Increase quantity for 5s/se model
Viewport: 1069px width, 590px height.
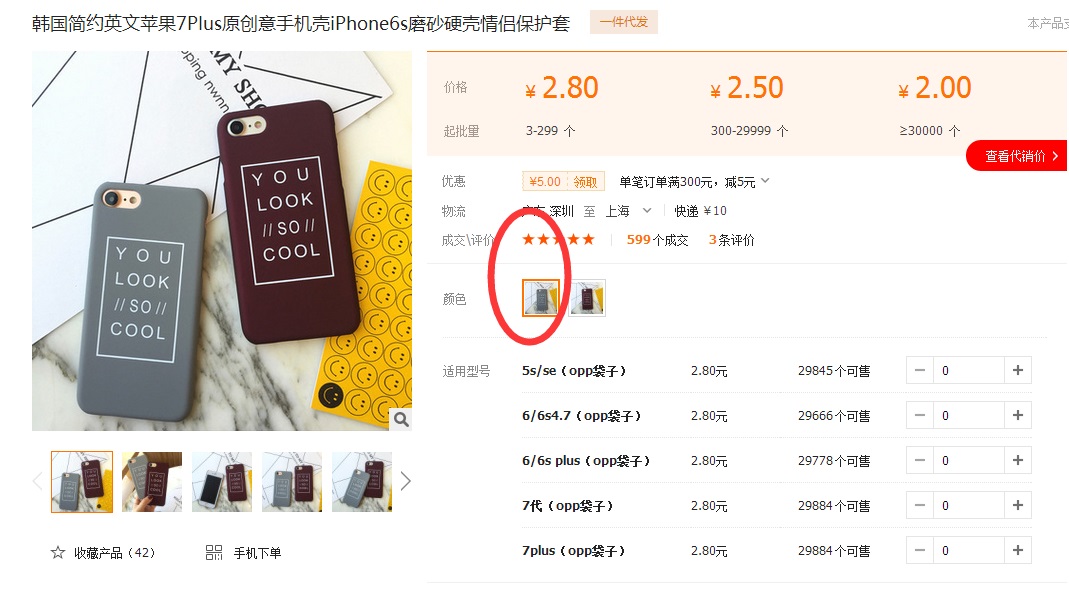(1018, 370)
